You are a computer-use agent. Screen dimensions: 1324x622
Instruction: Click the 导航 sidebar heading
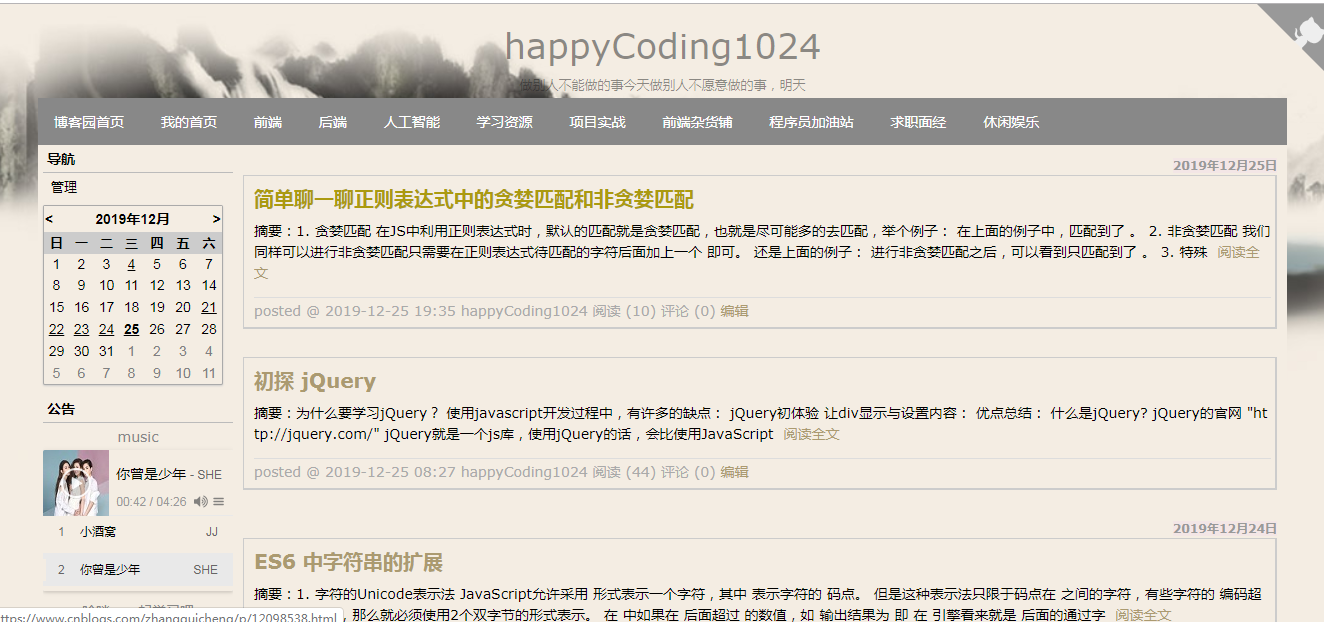pyautogui.click(x=61, y=159)
